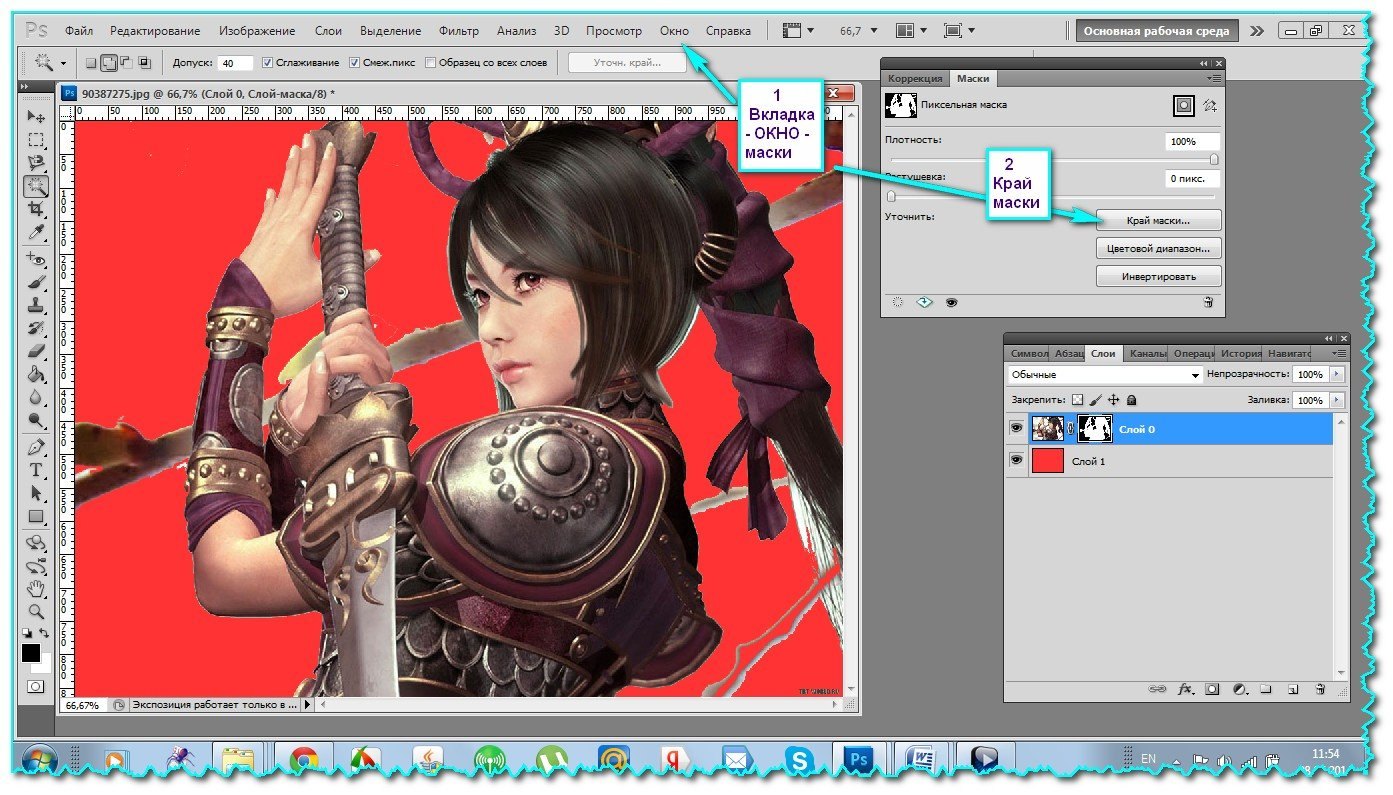Add a pixel mask in Masks panel
The image size is (1393, 795).
click(1183, 105)
